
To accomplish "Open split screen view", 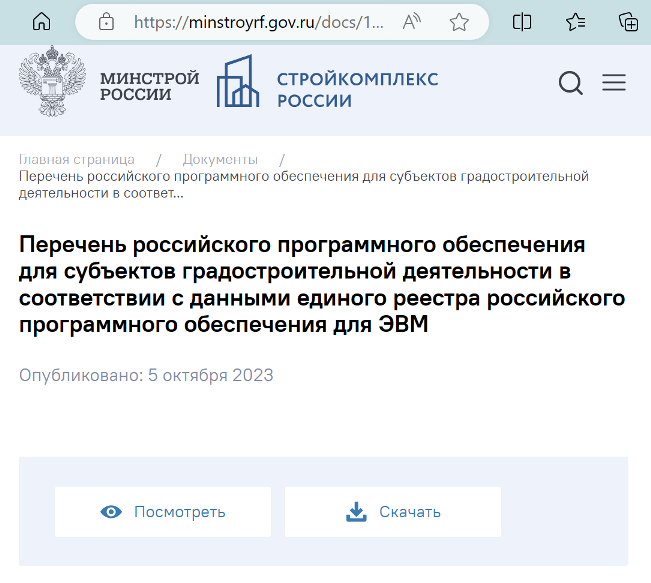I will coord(522,22).
